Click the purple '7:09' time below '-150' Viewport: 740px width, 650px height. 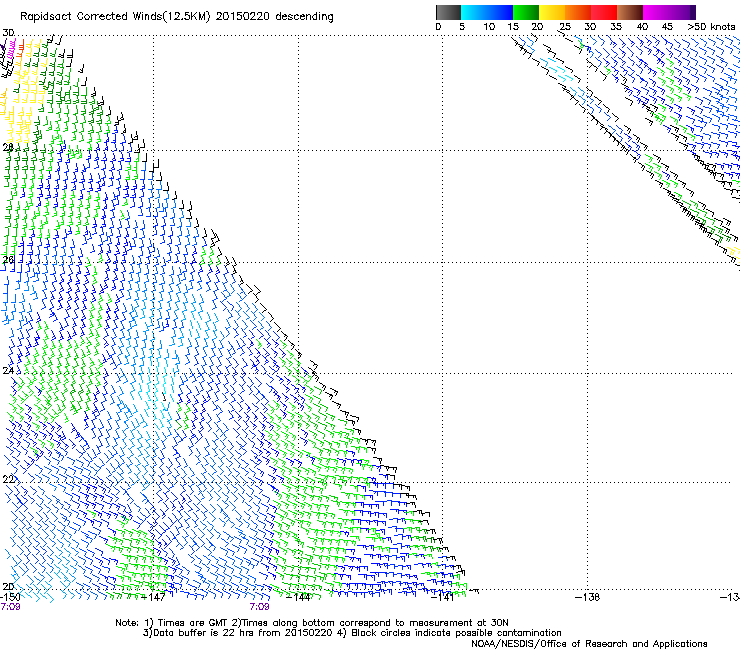pos(10,607)
